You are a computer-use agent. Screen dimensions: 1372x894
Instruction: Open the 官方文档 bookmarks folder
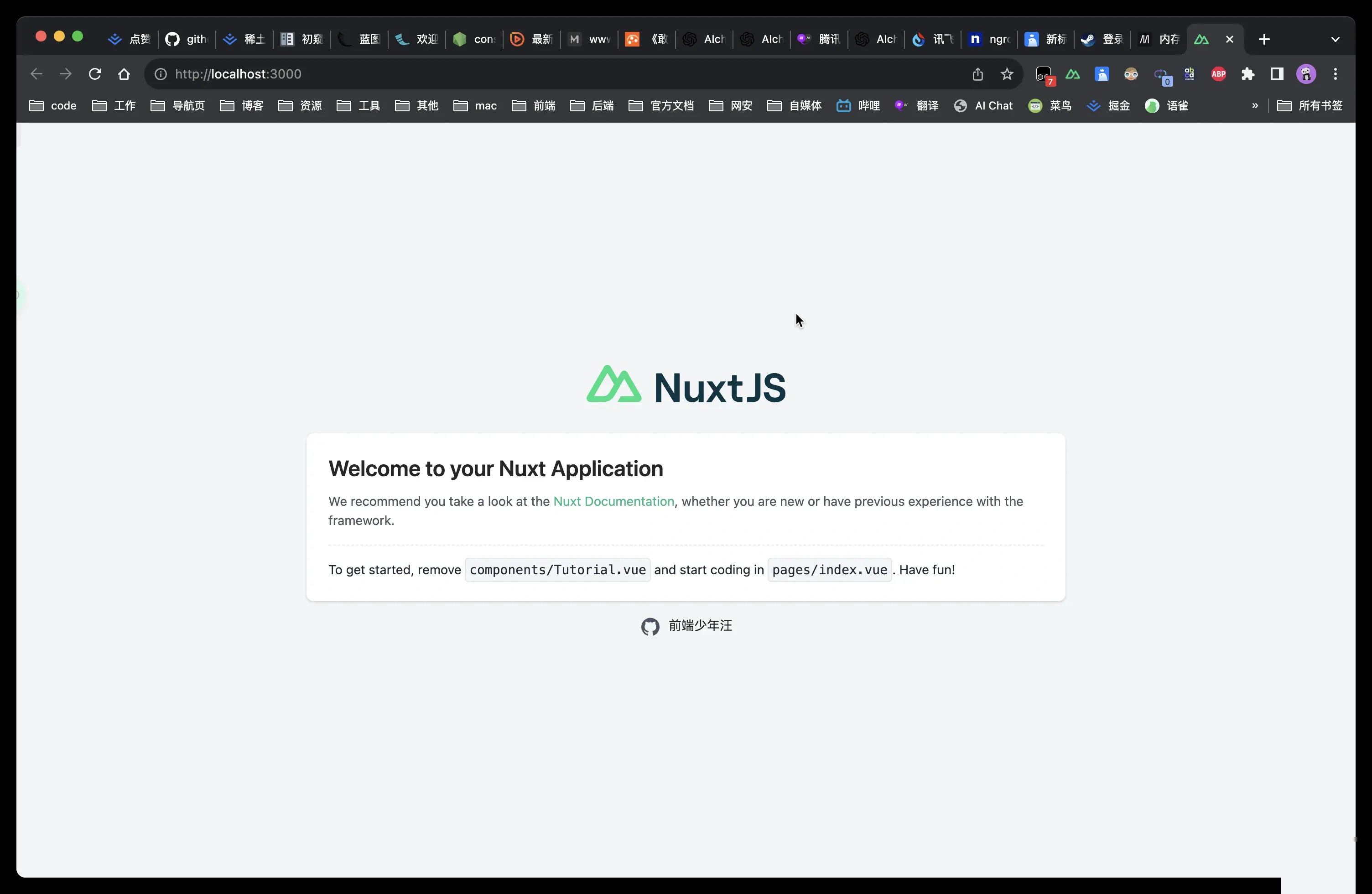(x=661, y=105)
